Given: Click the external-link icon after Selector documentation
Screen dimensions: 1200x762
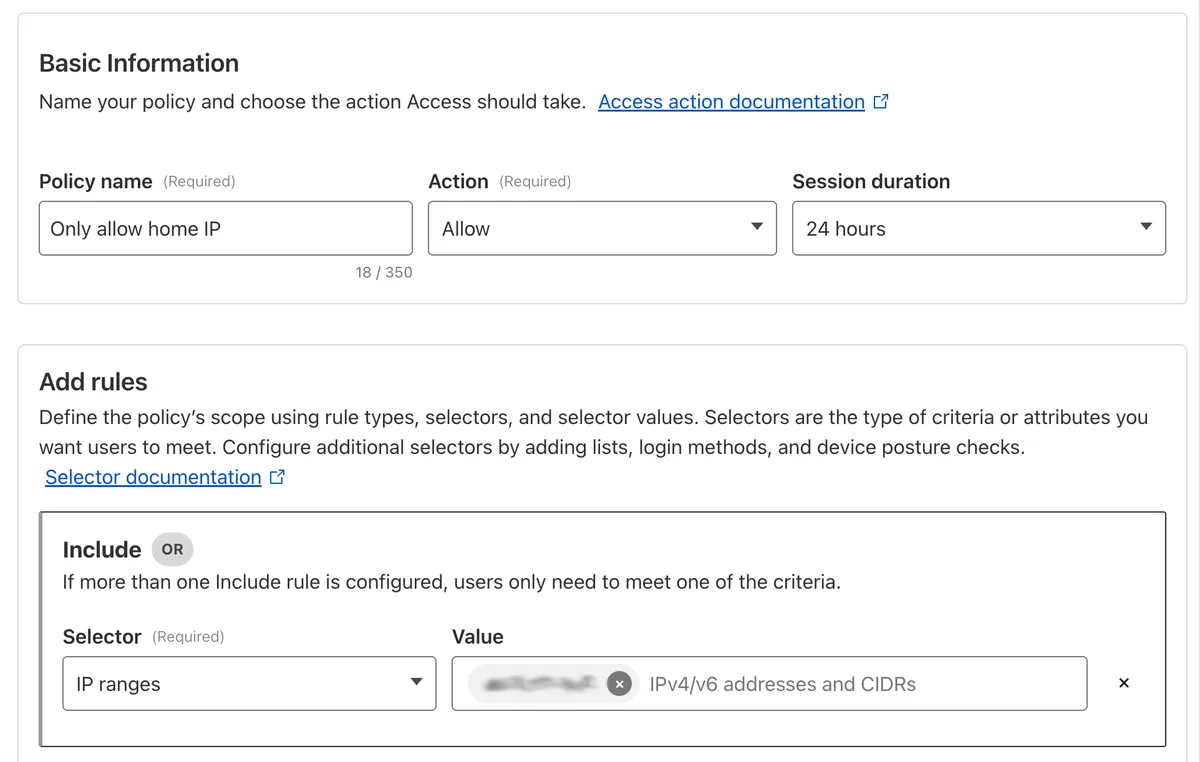Looking at the screenshot, I should pos(277,477).
